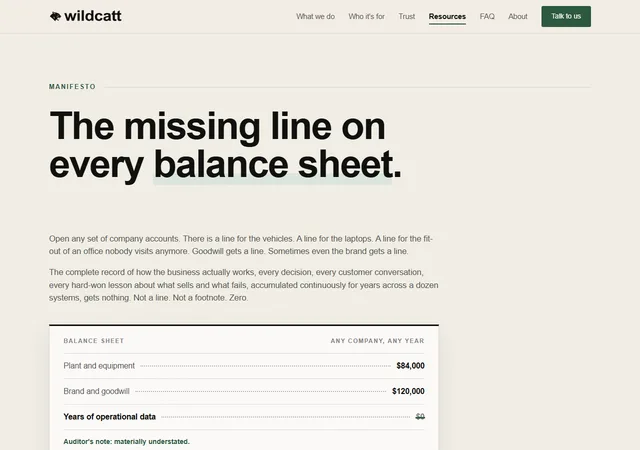Select the Plant and equipment row
Screen dimensions: 640x450
pyautogui.click(x=244, y=366)
